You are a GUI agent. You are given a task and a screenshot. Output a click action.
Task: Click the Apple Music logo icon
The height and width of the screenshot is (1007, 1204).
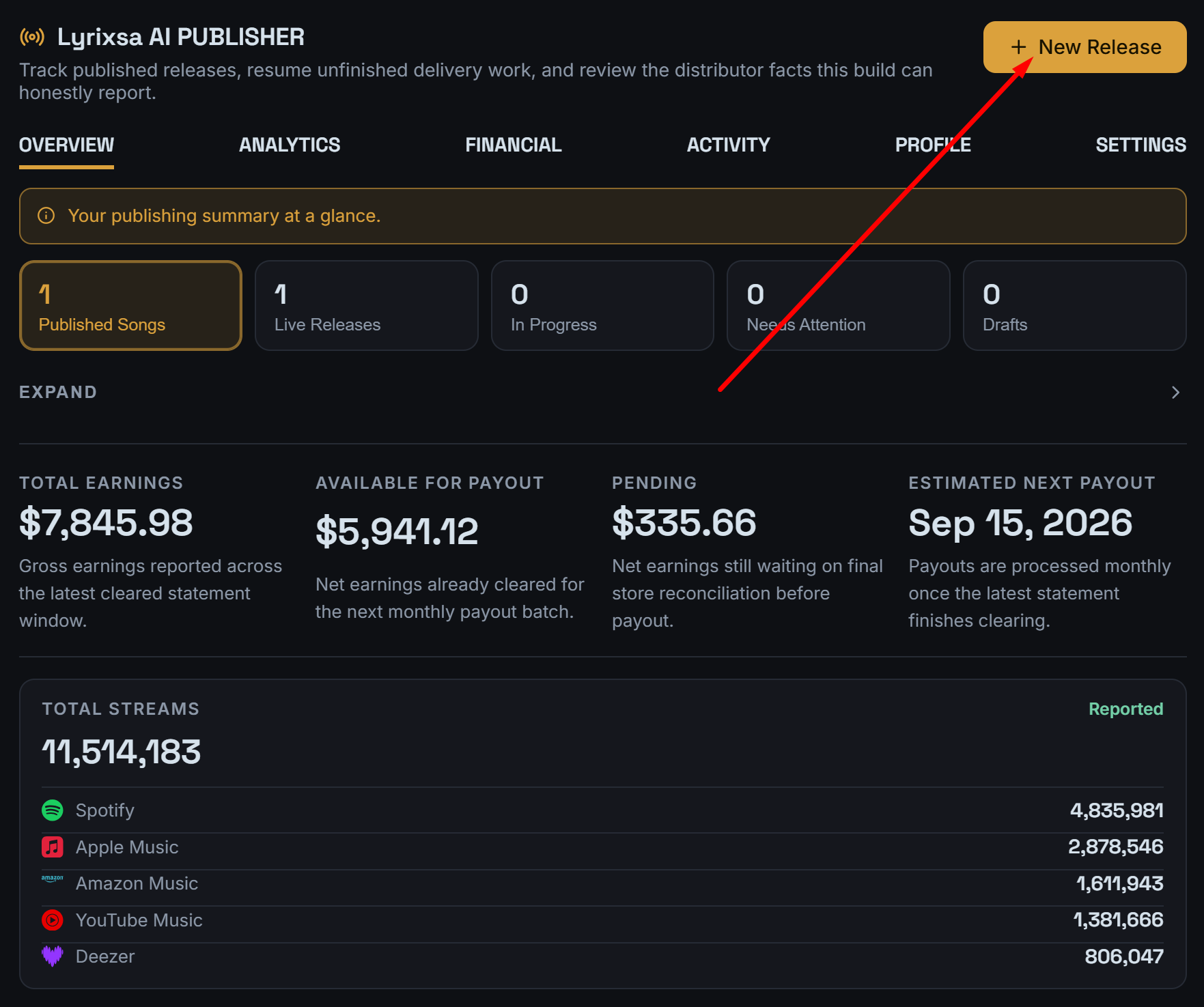[53, 847]
